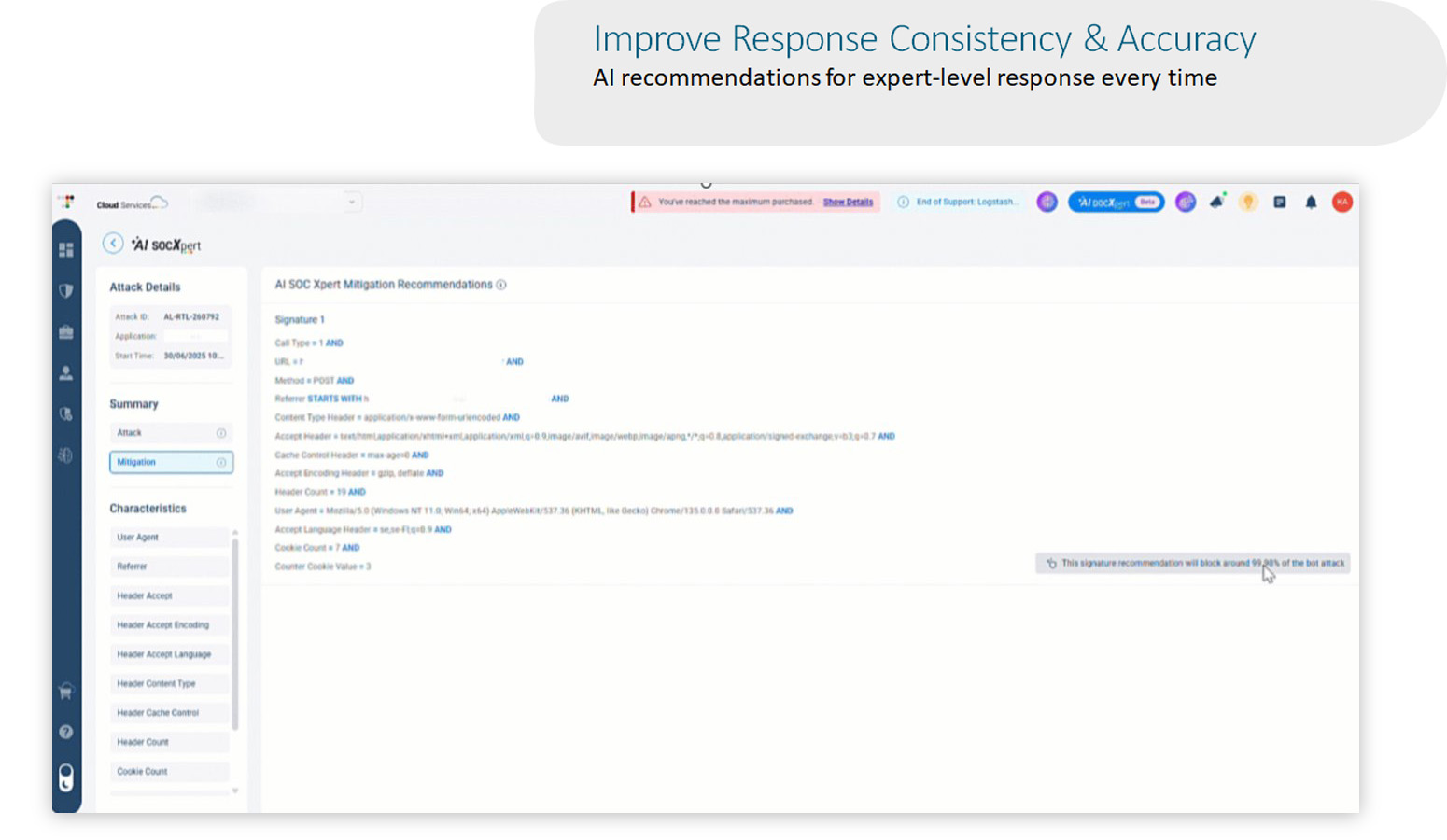1447x840 pixels.
Task: Open help question mark icon in sidebar
Action: pos(66,733)
